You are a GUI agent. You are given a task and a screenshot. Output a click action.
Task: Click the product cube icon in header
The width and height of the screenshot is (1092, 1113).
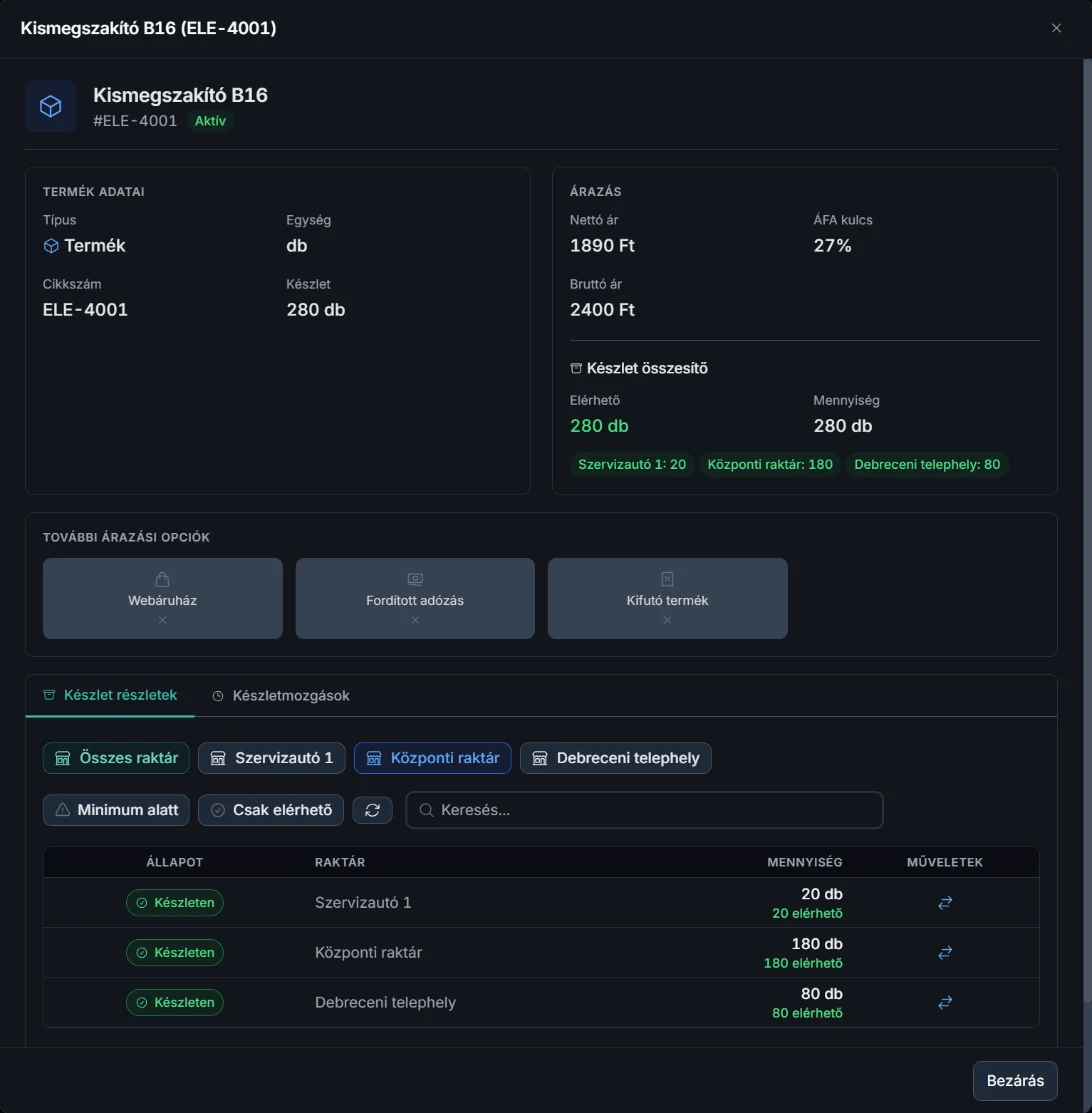[x=50, y=106]
